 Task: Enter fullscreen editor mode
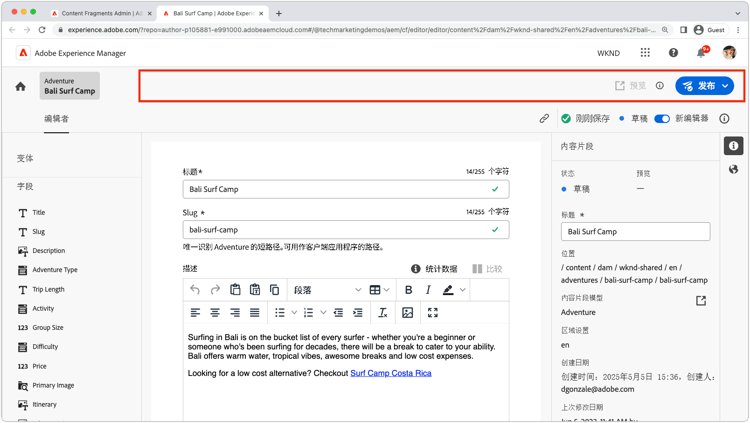433,313
